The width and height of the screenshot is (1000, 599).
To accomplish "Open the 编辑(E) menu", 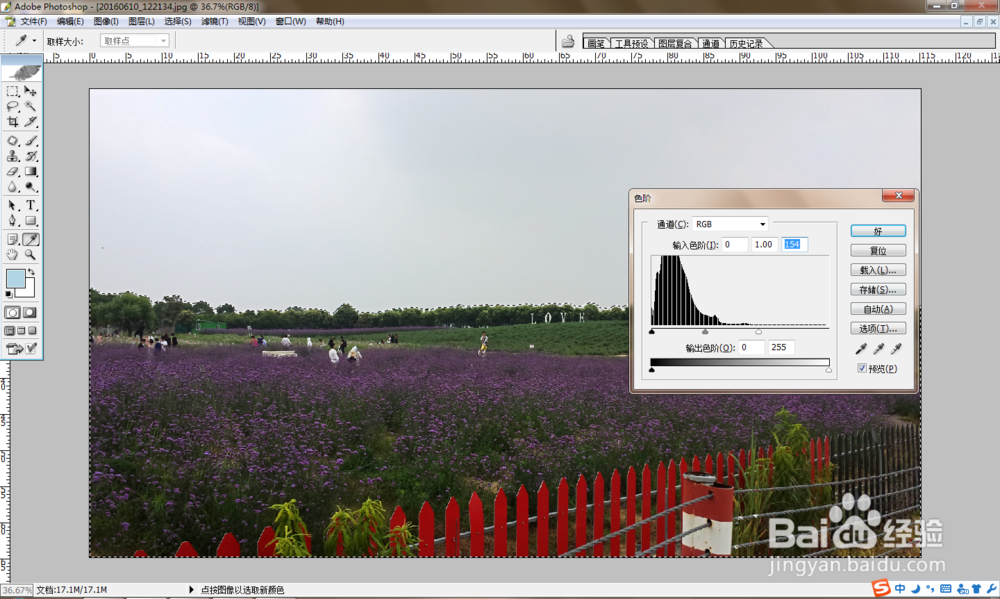I will pyautogui.click(x=70, y=22).
